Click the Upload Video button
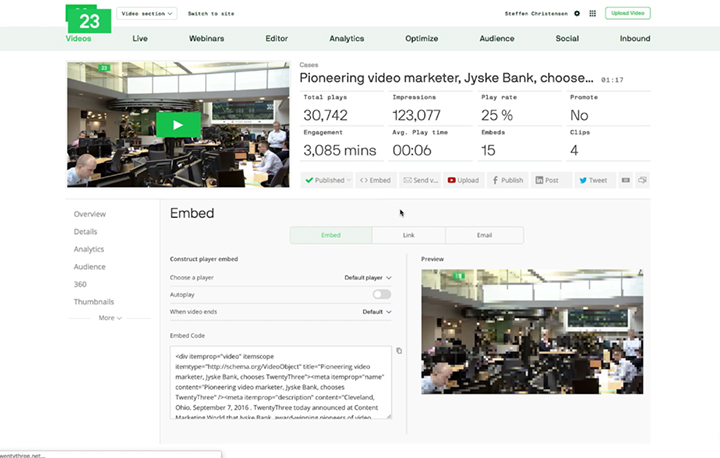Image resolution: width=720 pixels, height=458 pixels. [x=628, y=13]
